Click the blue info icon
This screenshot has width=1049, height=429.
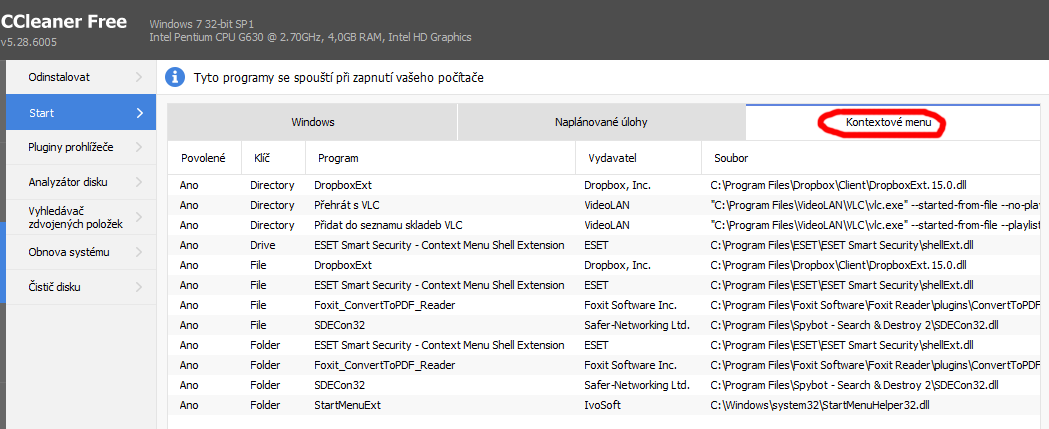[175, 77]
